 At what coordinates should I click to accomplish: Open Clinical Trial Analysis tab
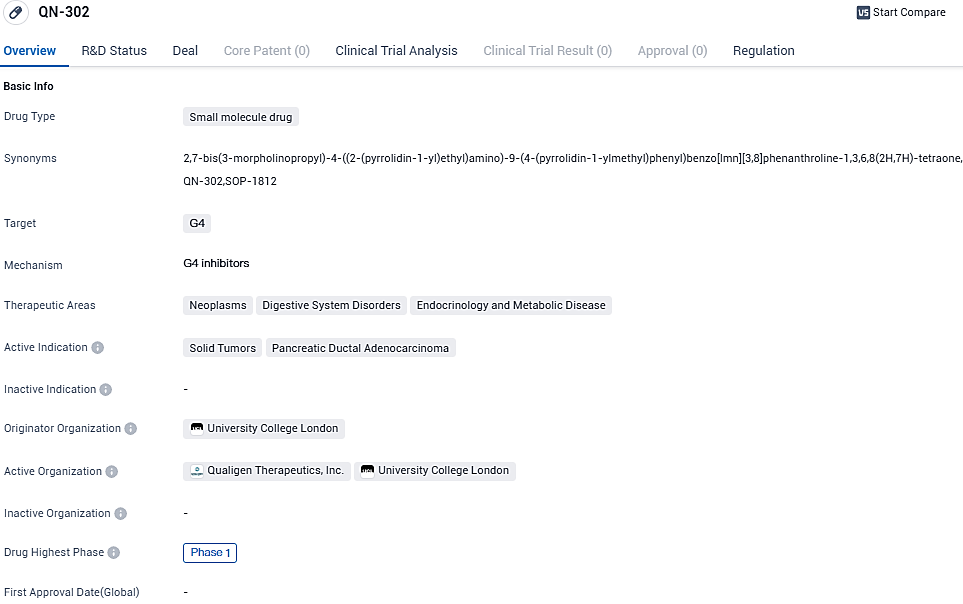[396, 51]
